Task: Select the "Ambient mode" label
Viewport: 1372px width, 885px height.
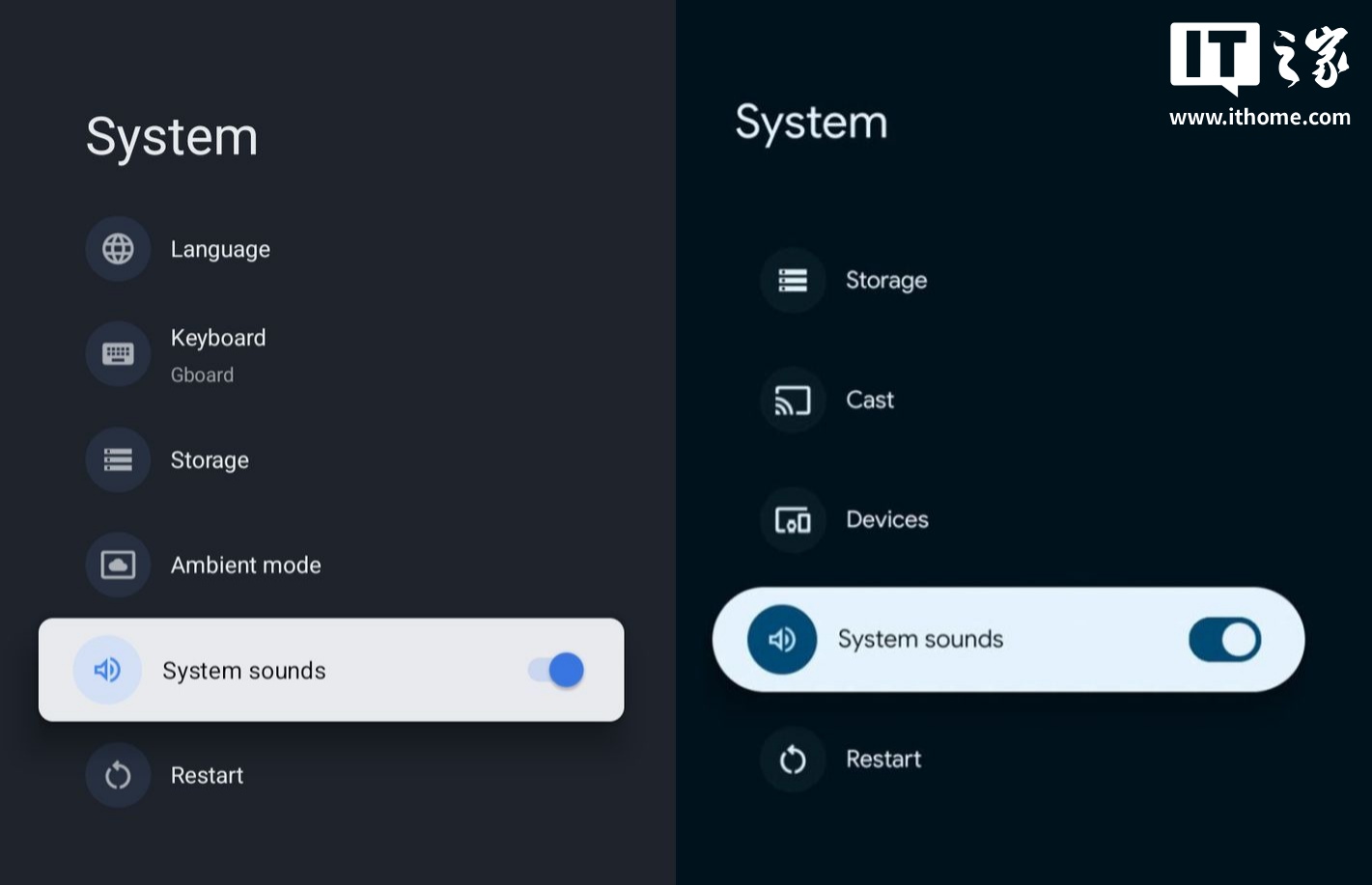Action: click(x=245, y=565)
